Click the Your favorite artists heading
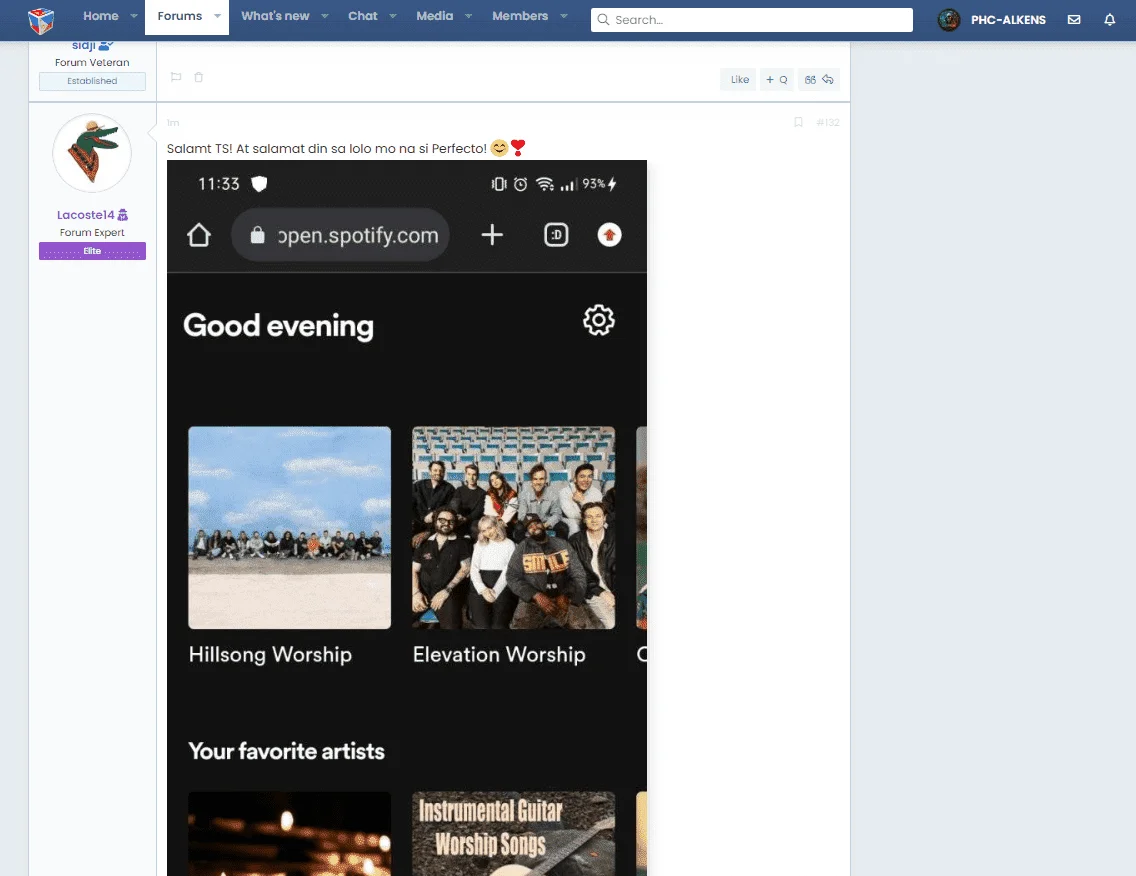Viewport: 1136px width, 876px height. click(x=286, y=751)
